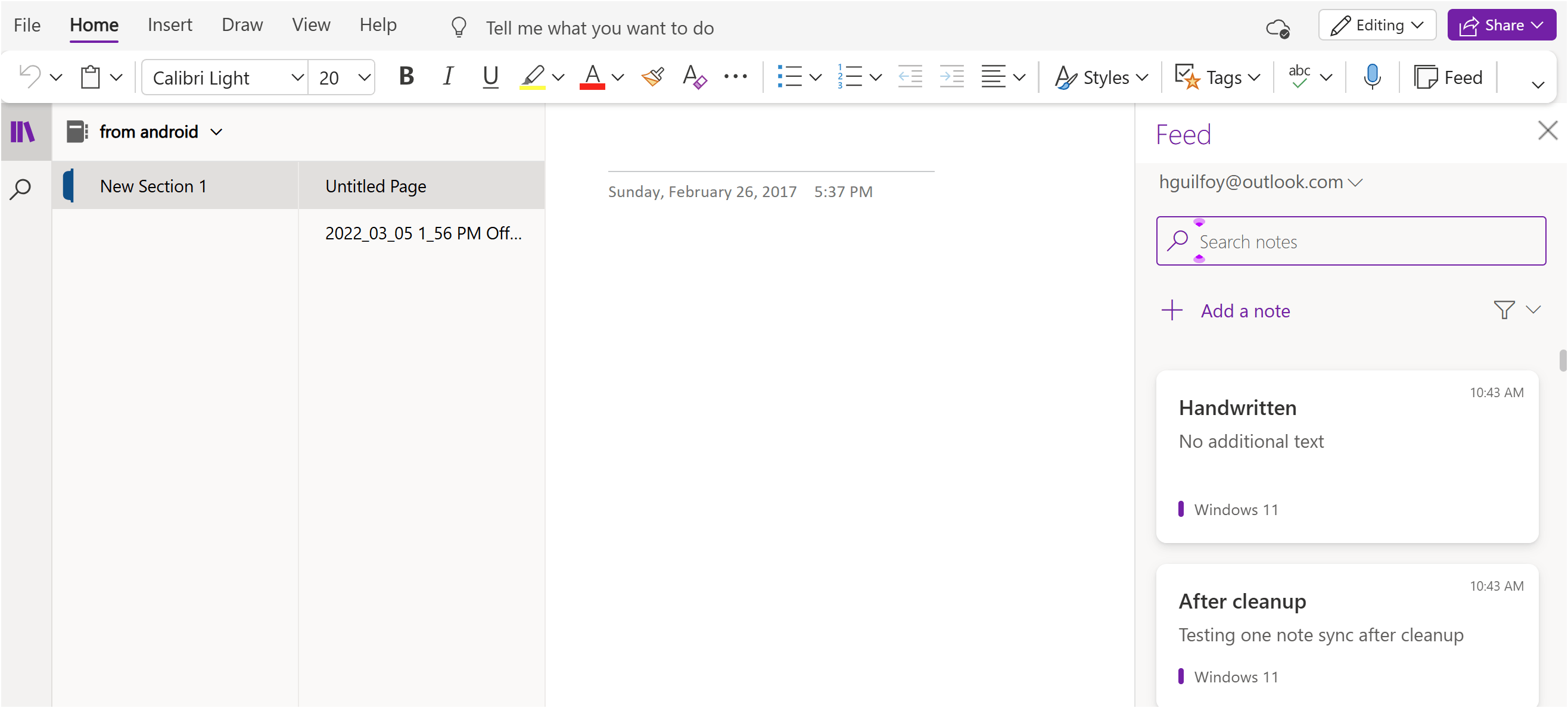Screen dimensions: 1568x708
Task: Open the Insert tab
Action: click(169, 25)
